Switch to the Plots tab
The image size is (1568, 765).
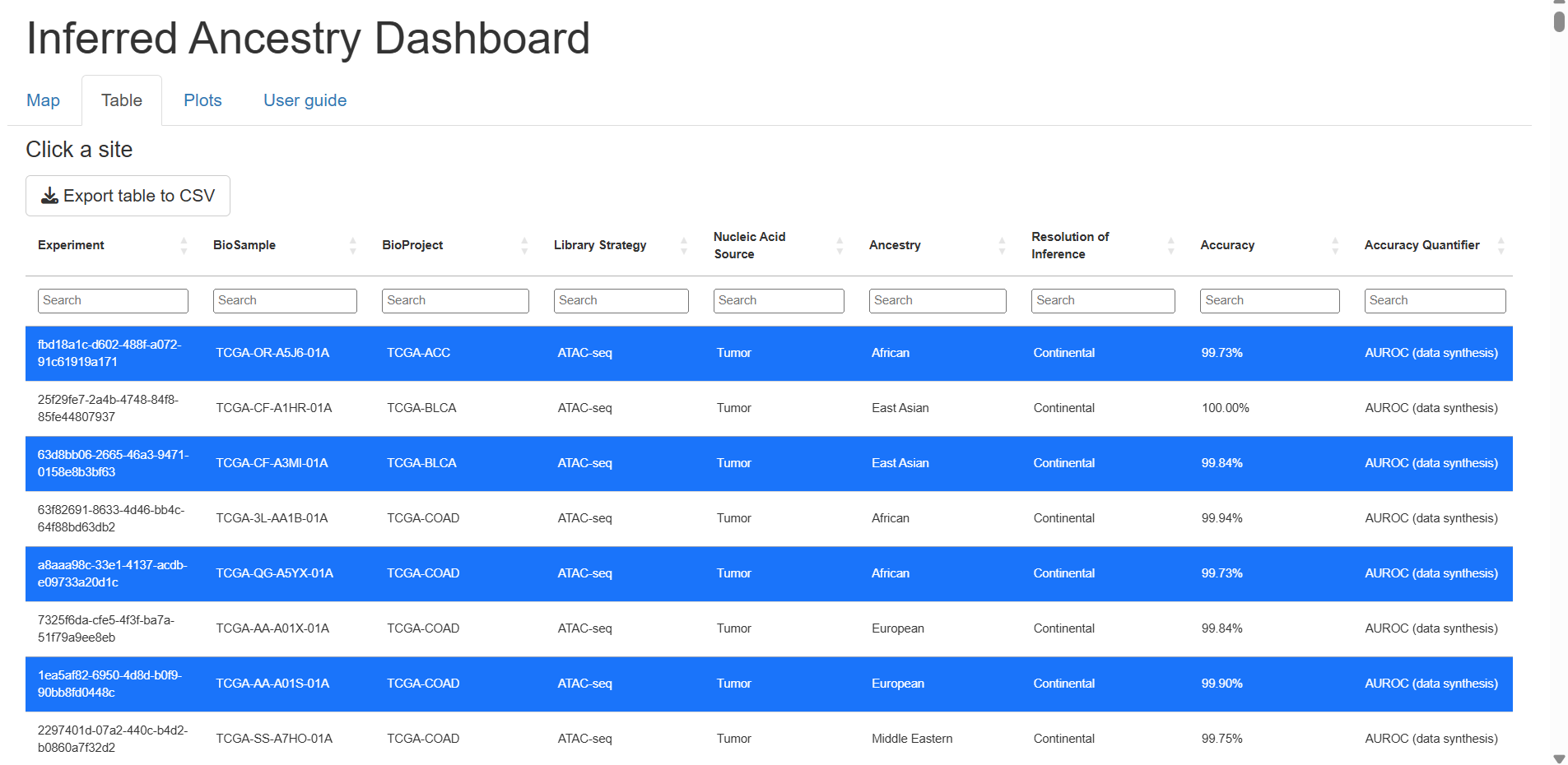202,100
